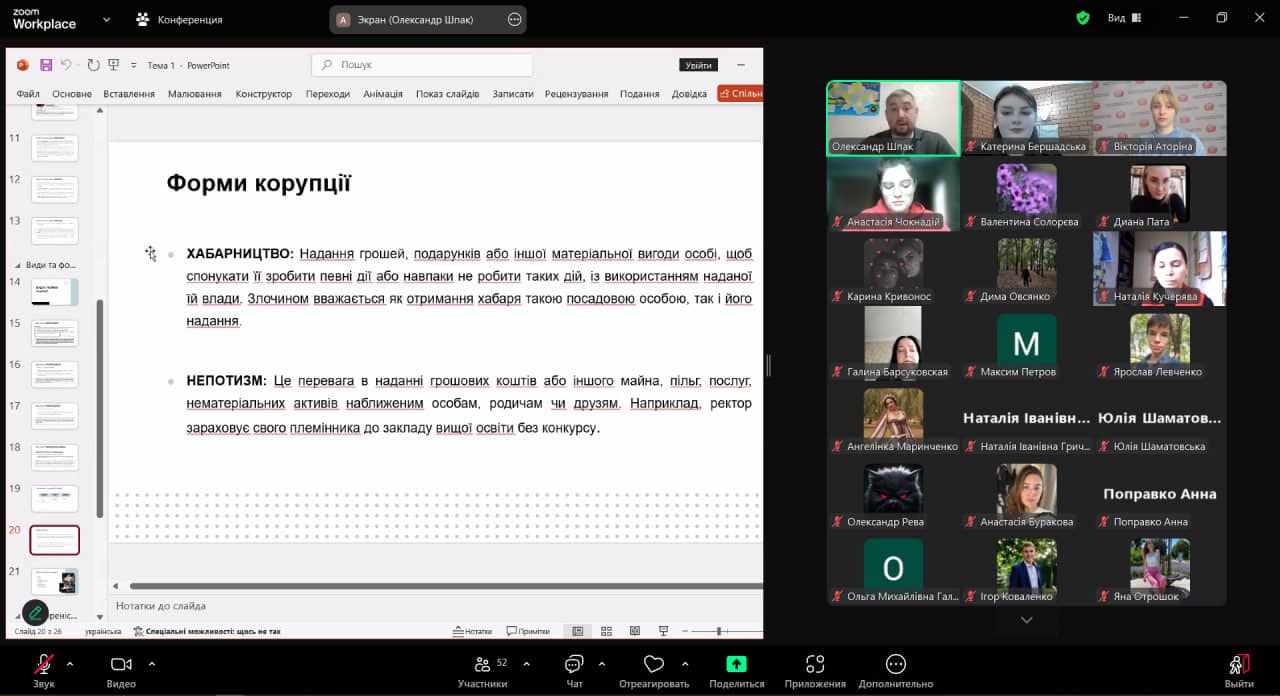Open the Zoom Workplace dropdown chevron
The width and height of the screenshot is (1280, 696).
(x=106, y=19)
